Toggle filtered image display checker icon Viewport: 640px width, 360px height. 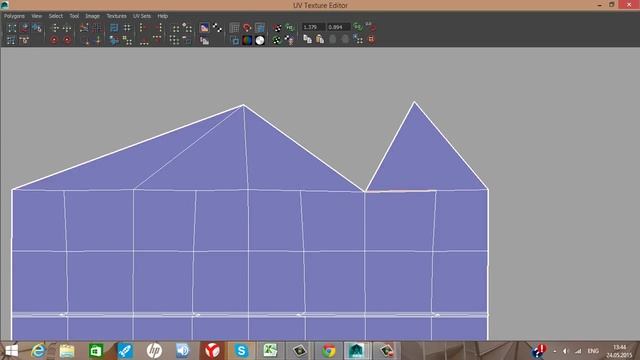coord(217,28)
